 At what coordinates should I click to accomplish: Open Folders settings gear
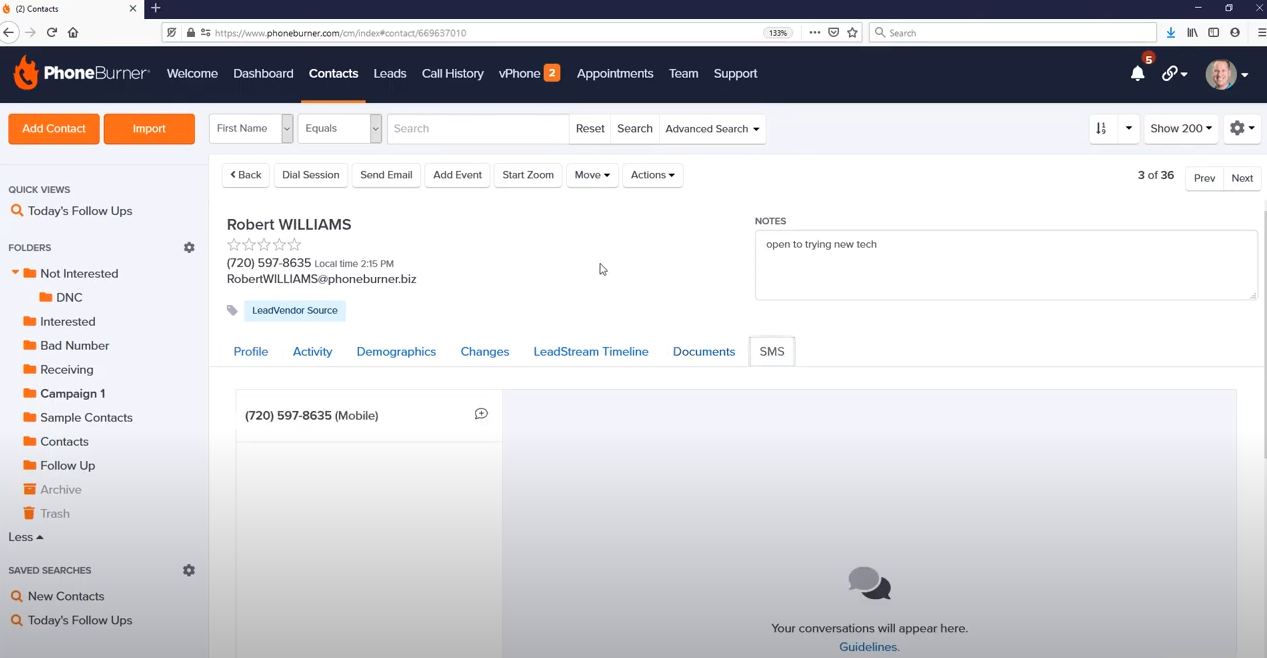(x=189, y=247)
